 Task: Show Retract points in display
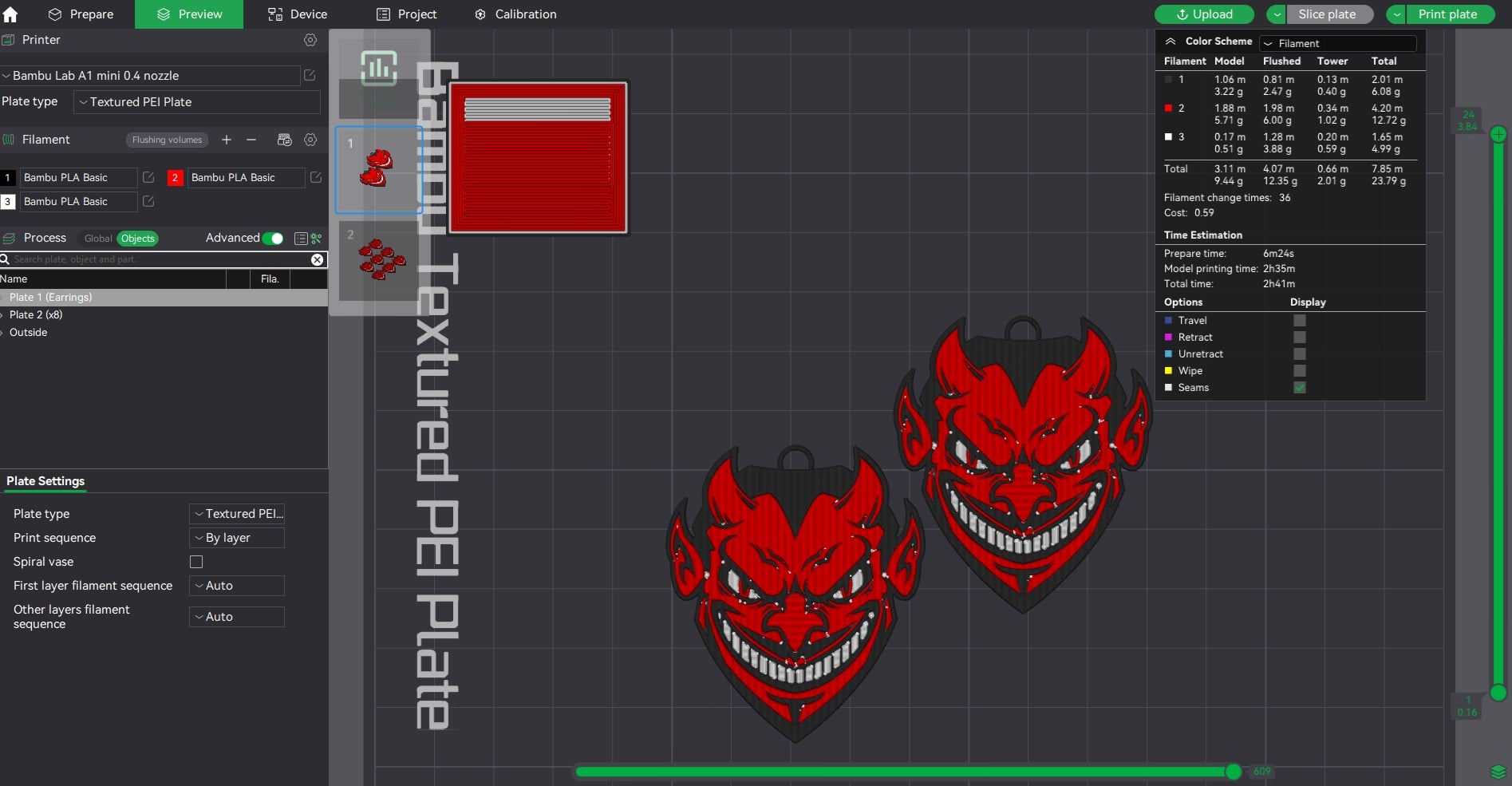pos(1300,337)
